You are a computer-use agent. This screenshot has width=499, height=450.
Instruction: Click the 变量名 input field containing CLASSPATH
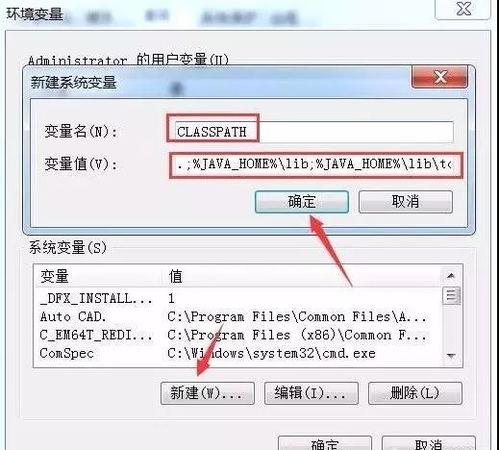[x=314, y=132]
